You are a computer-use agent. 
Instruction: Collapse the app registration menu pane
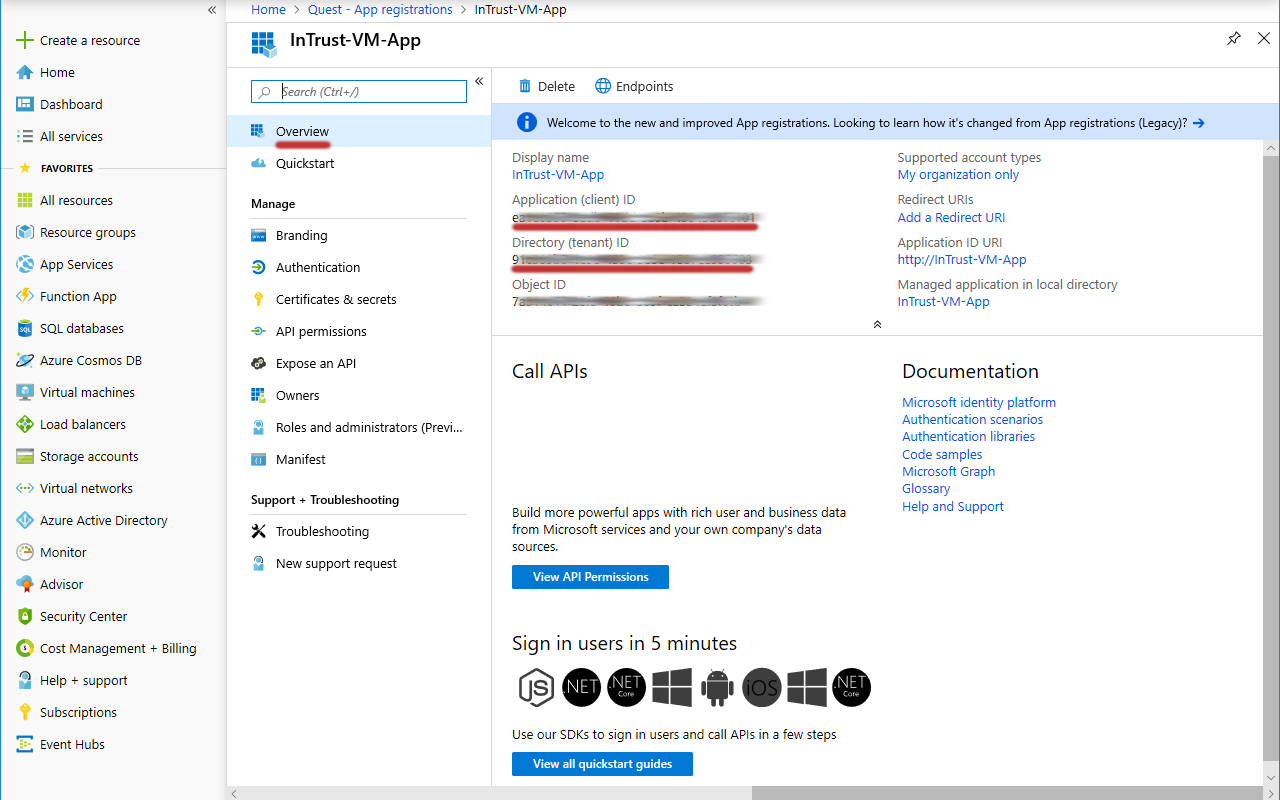click(x=479, y=81)
